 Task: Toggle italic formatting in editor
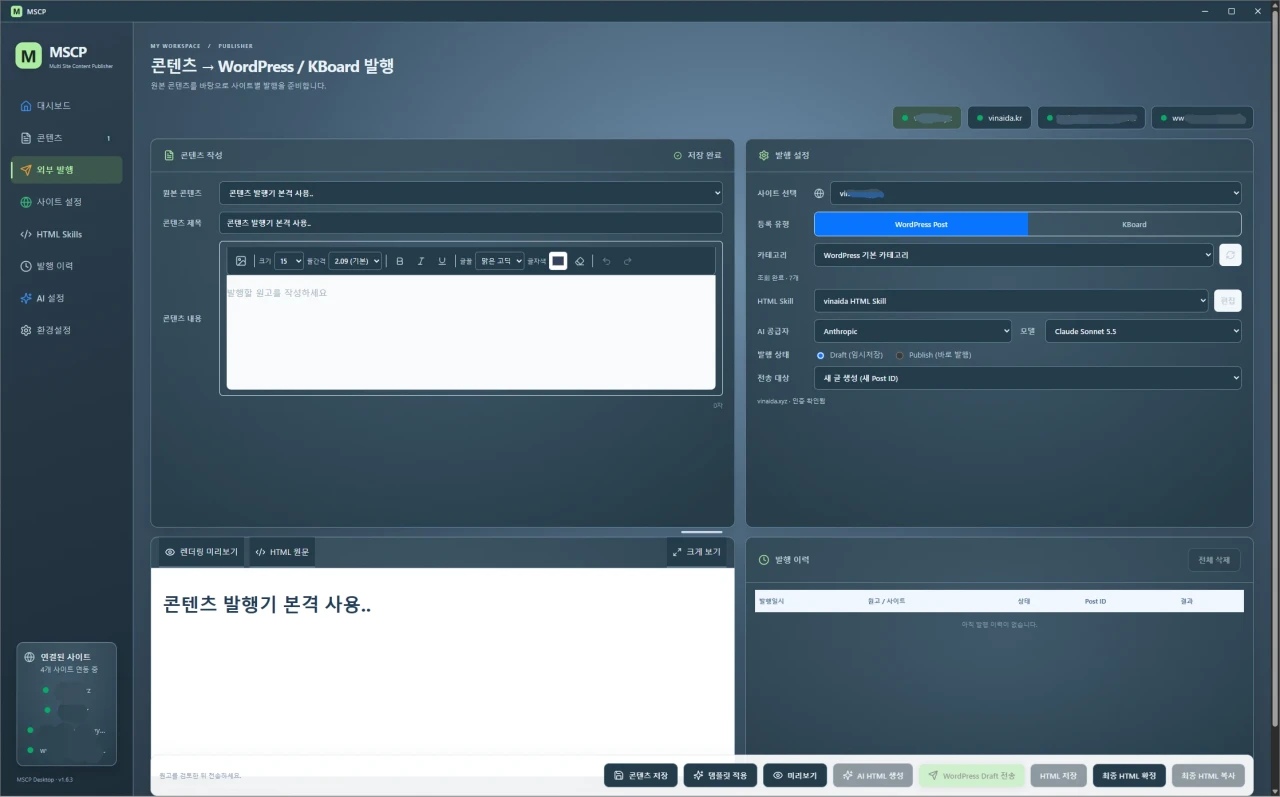421,261
